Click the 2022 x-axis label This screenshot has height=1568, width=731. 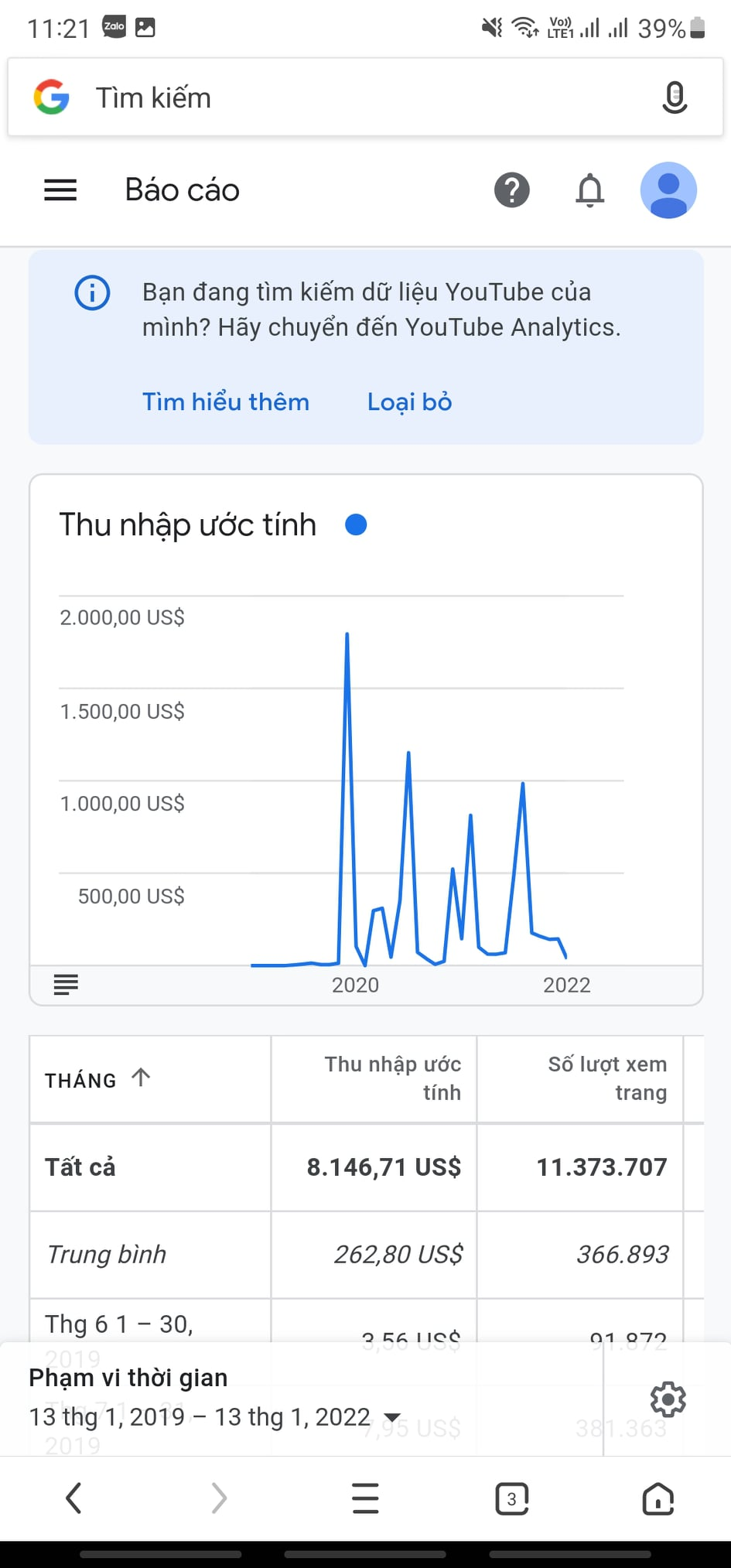pyautogui.click(x=566, y=985)
